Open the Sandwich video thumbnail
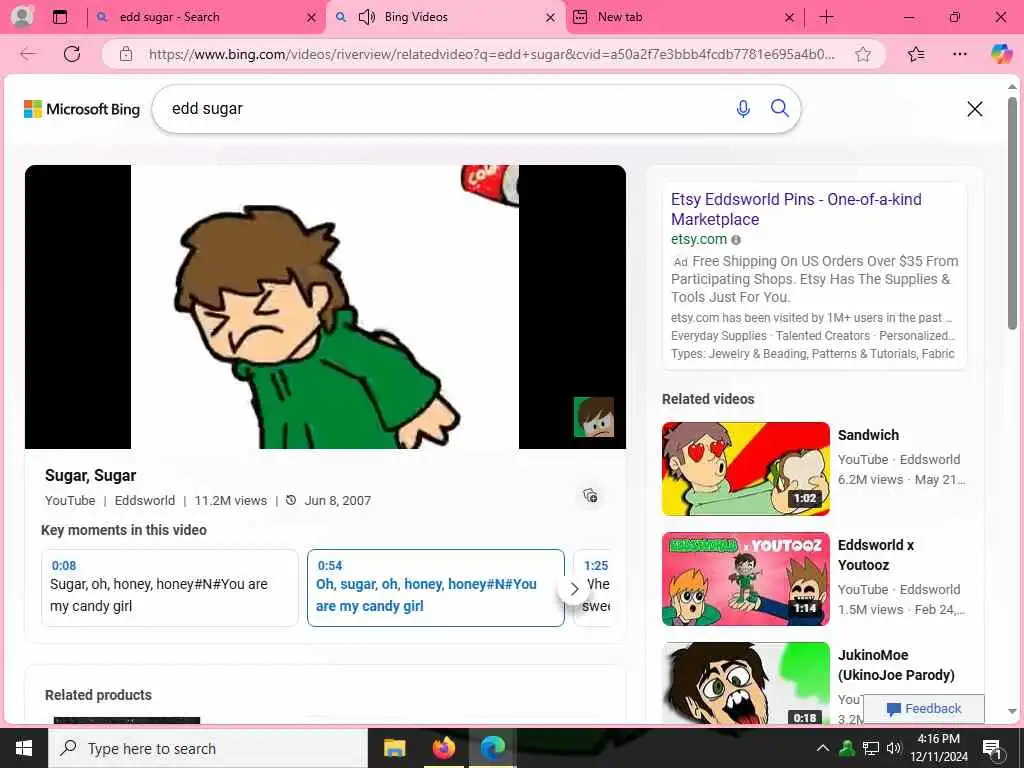 (x=745, y=469)
